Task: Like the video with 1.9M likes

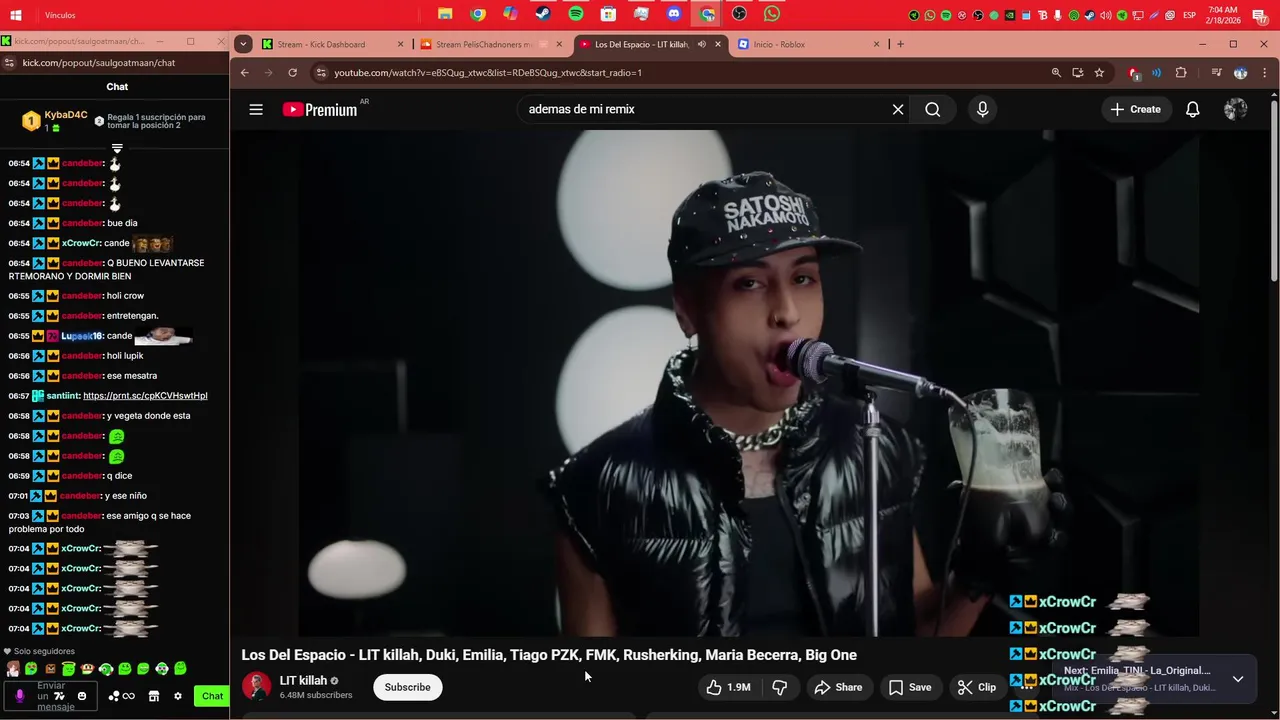Action: pyautogui.click(x=728, y=687)
